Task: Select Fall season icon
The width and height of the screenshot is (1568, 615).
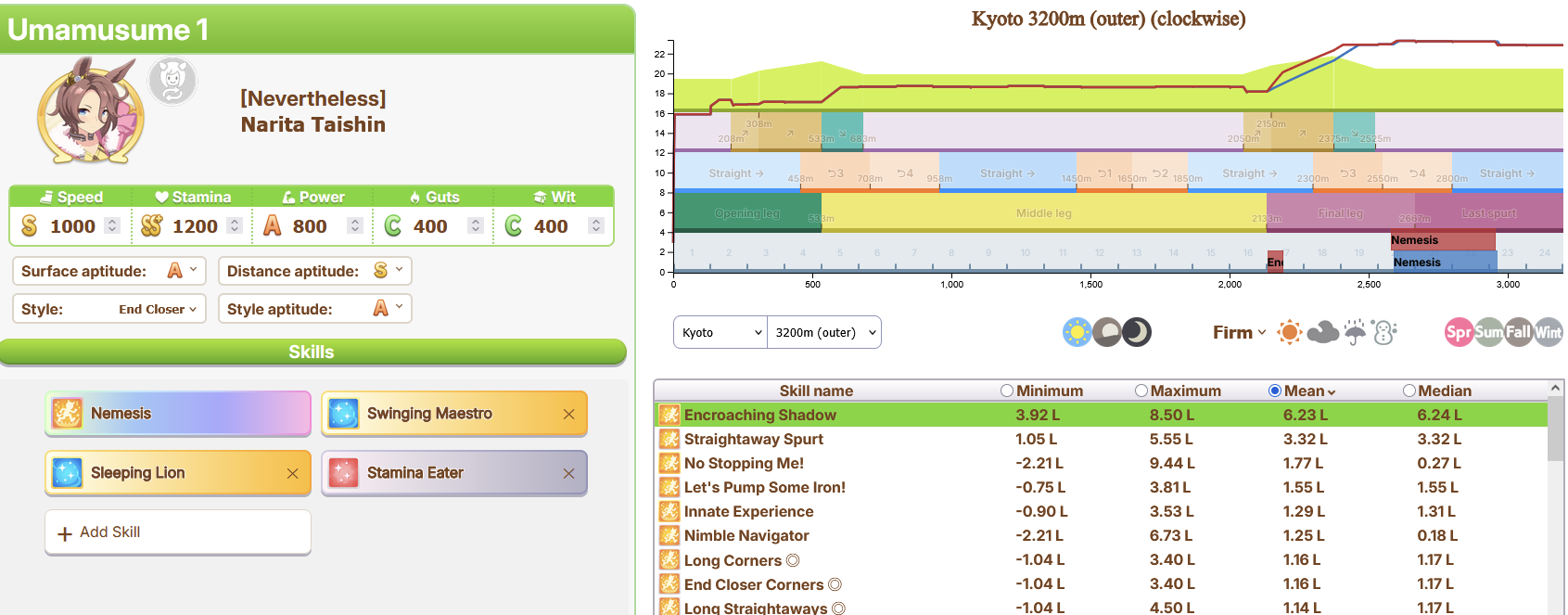Action: [x=1518, y=332]
